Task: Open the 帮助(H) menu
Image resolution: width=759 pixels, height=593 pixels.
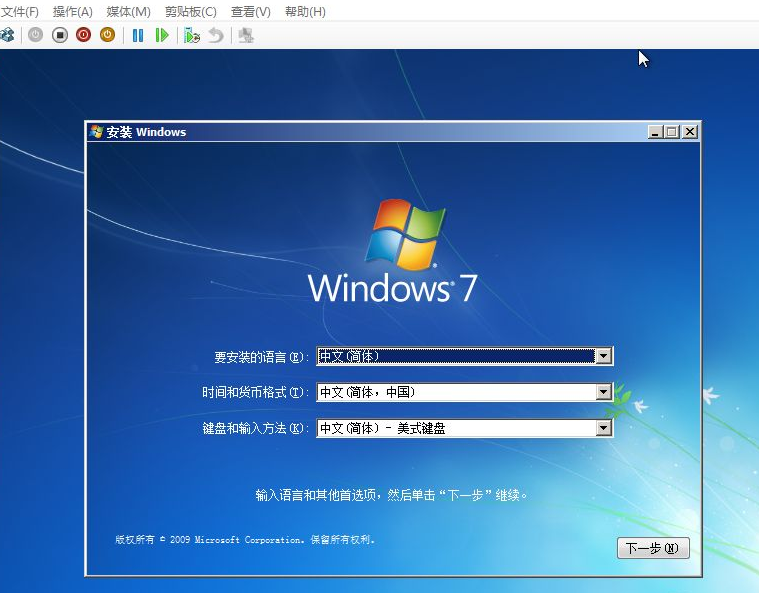Action: [x=305, y=11]
